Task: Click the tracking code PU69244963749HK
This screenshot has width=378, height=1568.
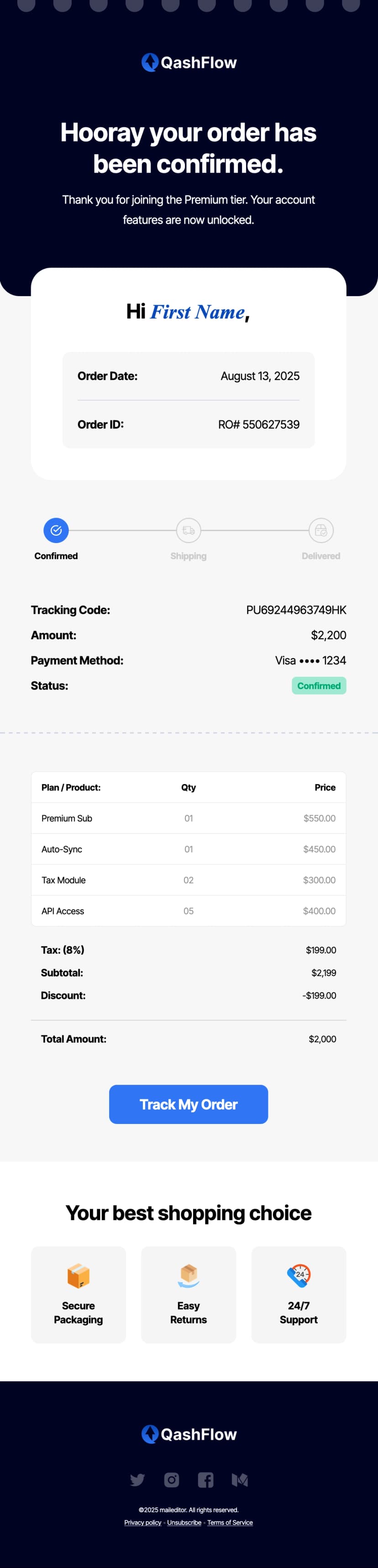Action: click(296, 610)
